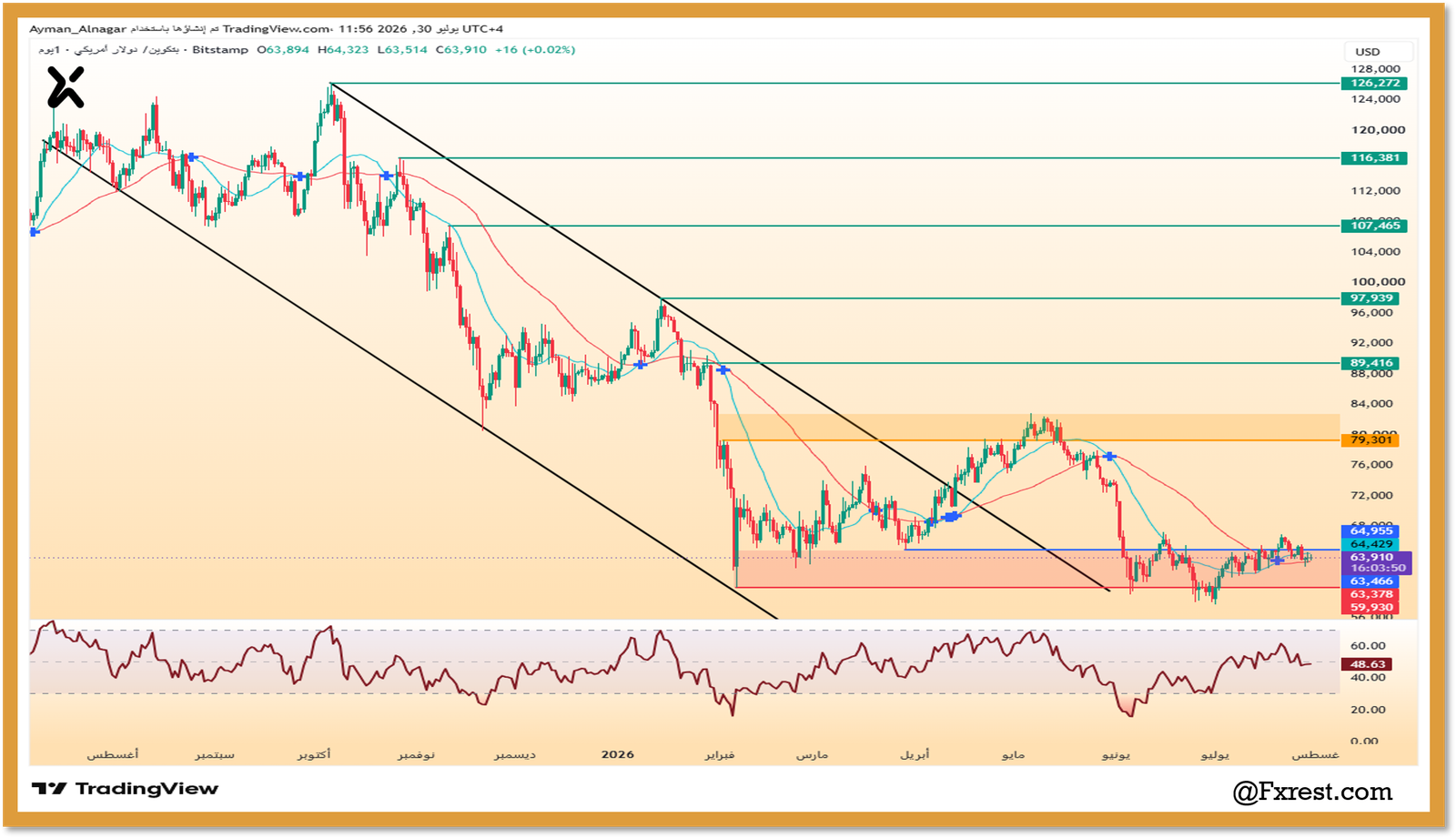The height and width of the screenshot is (838, 1456).
Task: Click the change value +16 (+0.02%)
Action: point(535,50)
